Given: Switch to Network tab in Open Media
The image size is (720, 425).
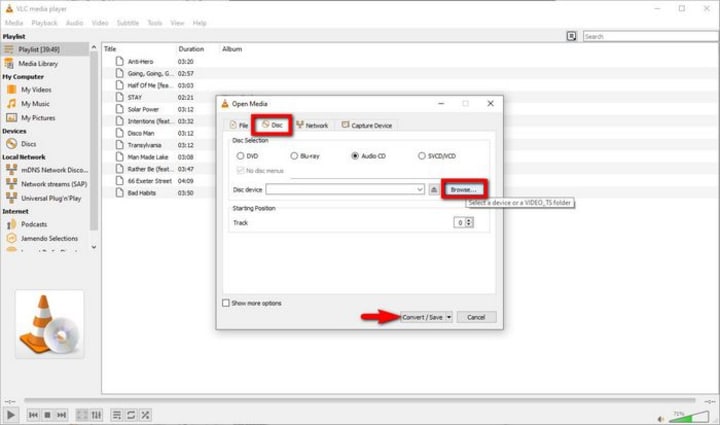Looking at the screenshot, I should [312, 125].
